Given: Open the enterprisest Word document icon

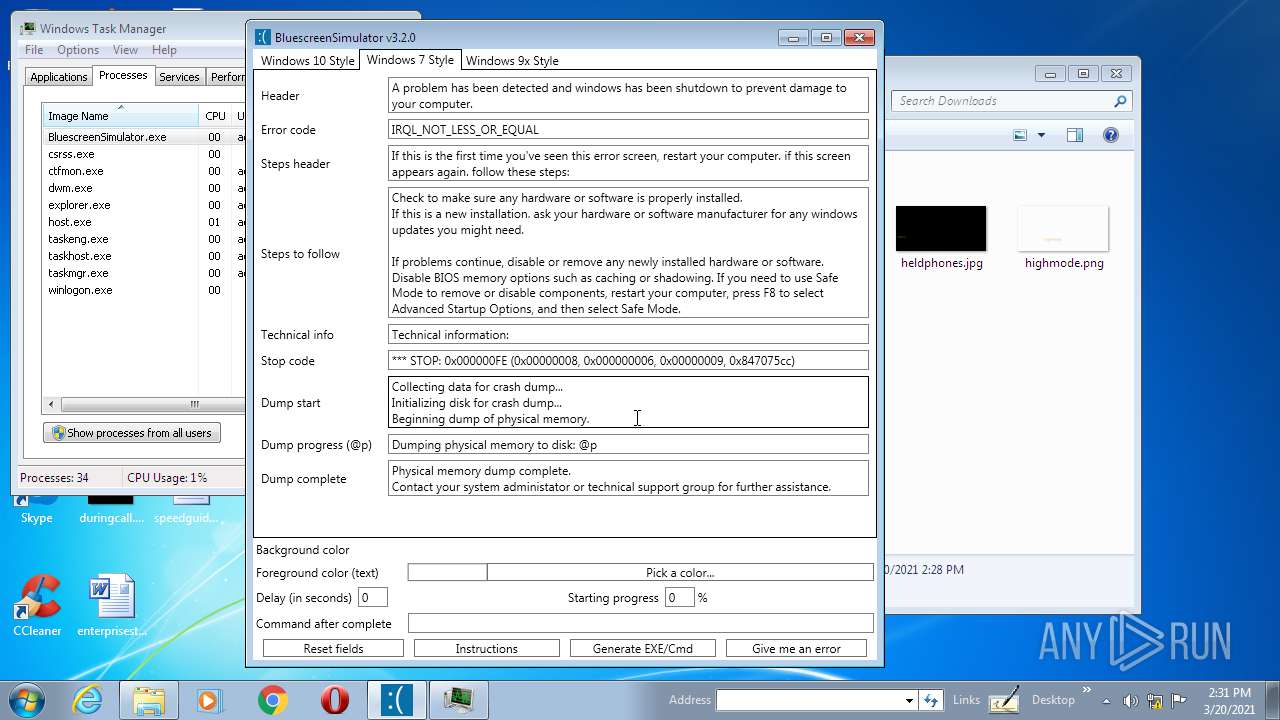Looking at the screenshot, I should click(x=112, y=605).
